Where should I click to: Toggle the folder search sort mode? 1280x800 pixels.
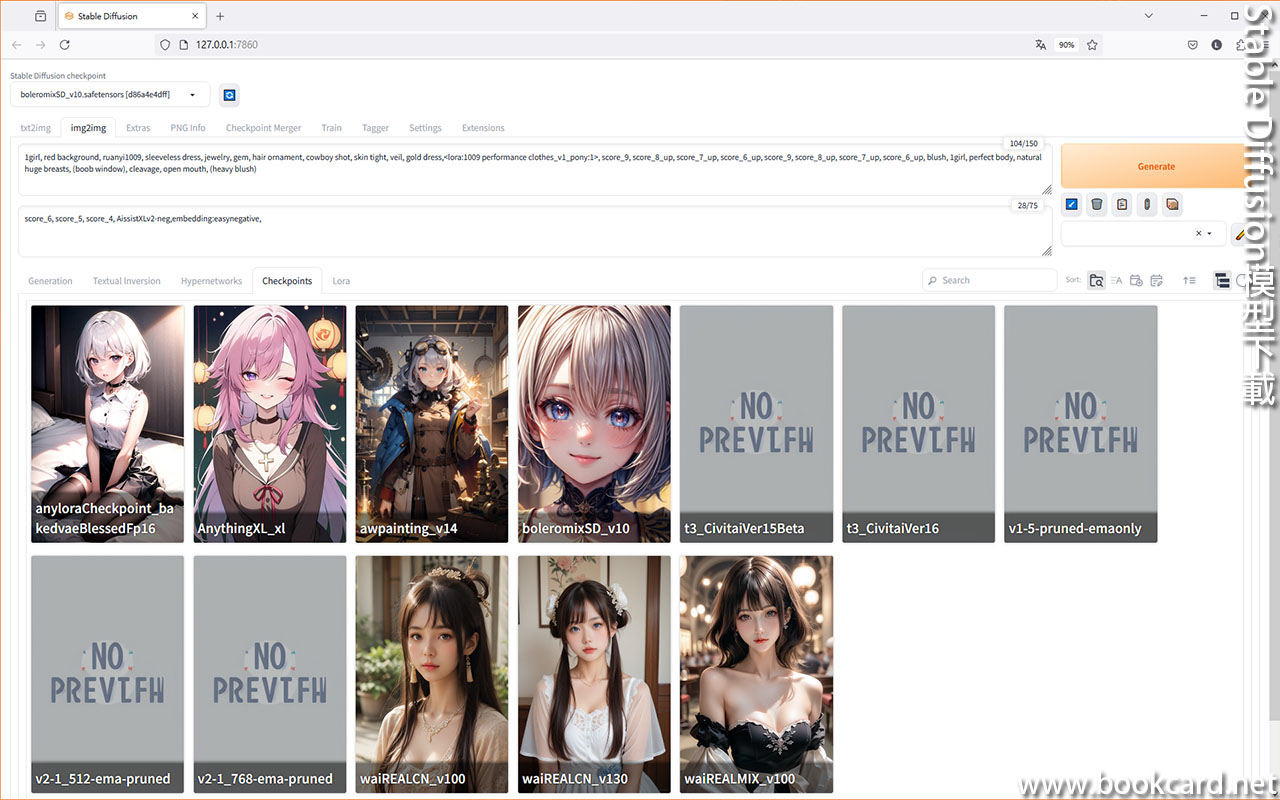click(x=1097, y=280)
